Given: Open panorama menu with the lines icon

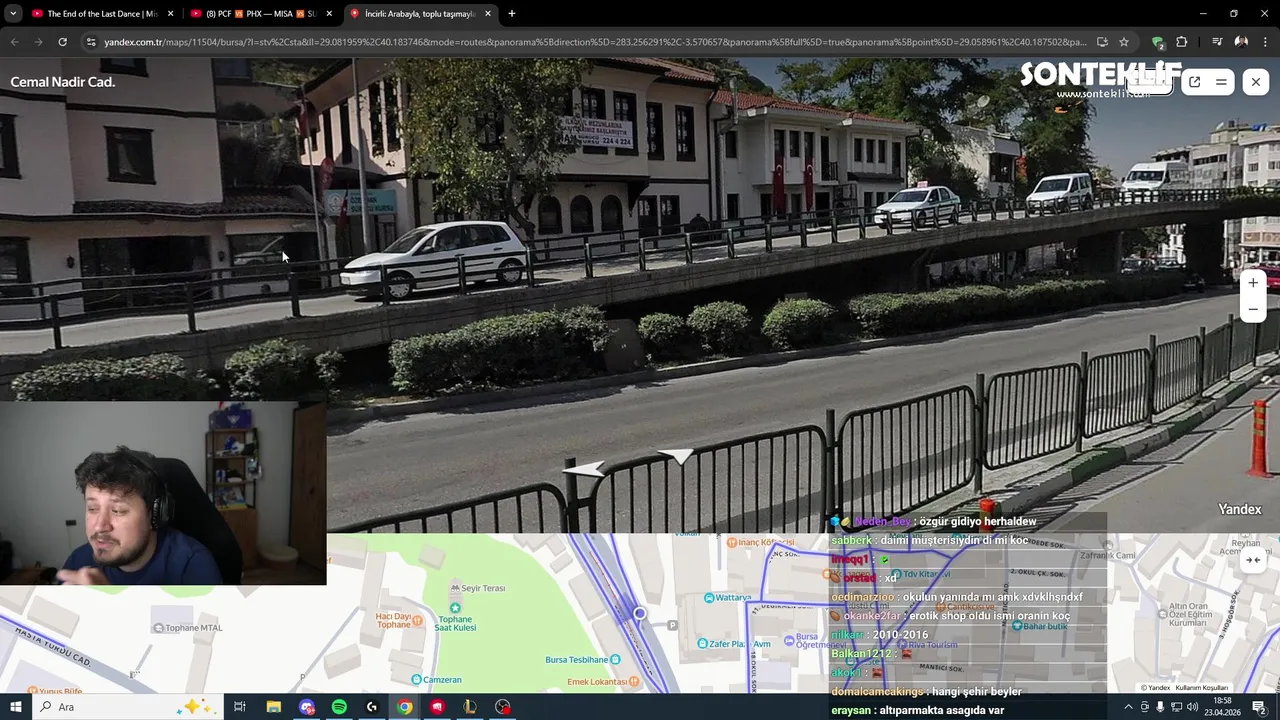Looking at the screenshot, I should 1221,82.
